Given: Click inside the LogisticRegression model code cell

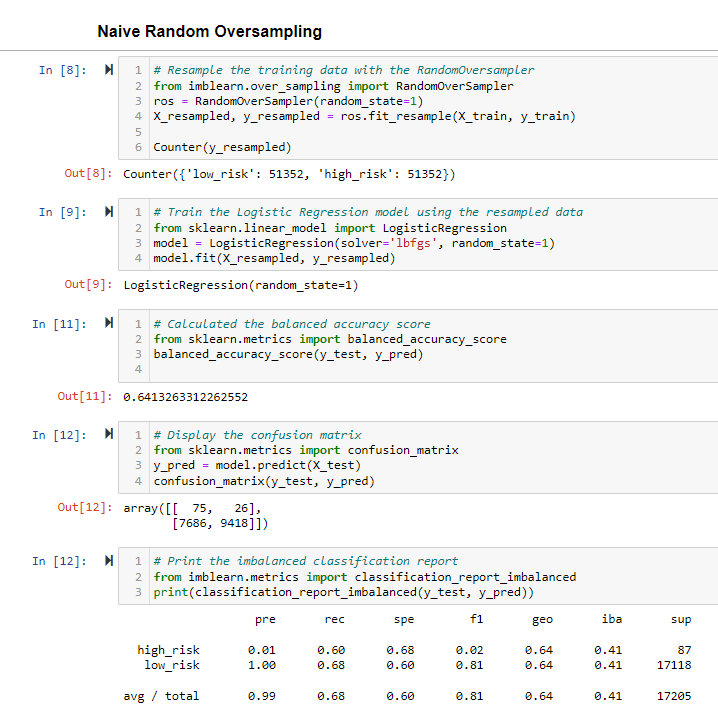Looking at the screenshot, I should 418,234.
